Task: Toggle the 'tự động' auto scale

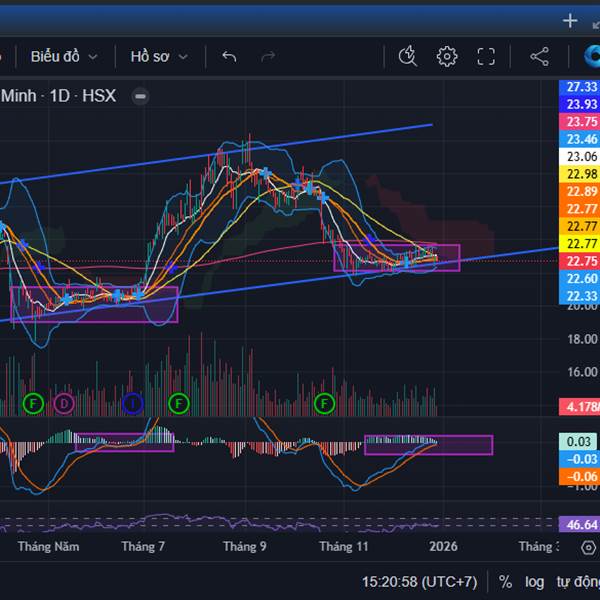Action: pyautogui.click(x=578, y=581)
